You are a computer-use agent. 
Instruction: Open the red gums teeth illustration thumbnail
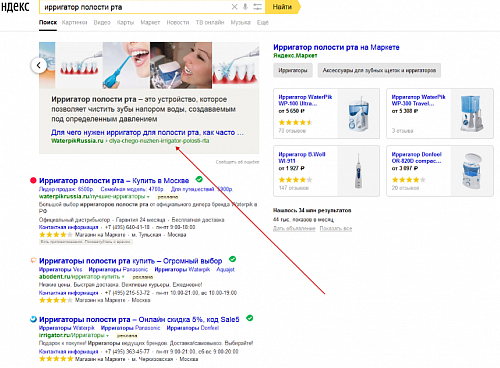pyautogui.click(x=79, y=65)
